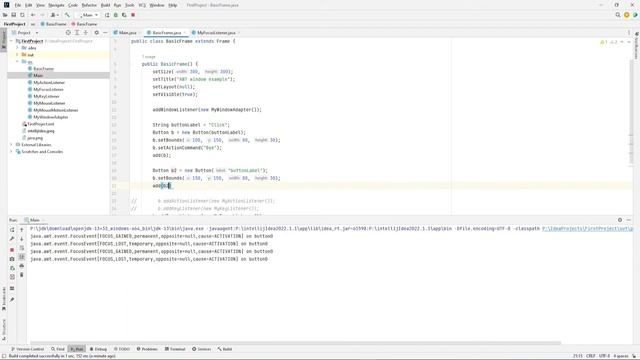Click the Save All toolbar icon

tap(13, 15)
